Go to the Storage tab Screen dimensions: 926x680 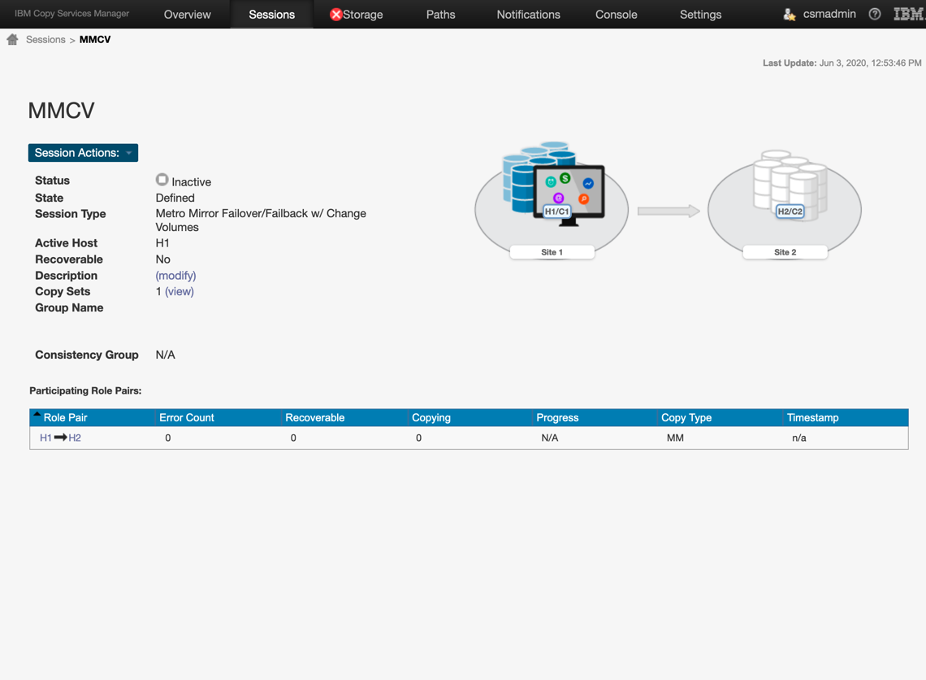coord(363,15)
